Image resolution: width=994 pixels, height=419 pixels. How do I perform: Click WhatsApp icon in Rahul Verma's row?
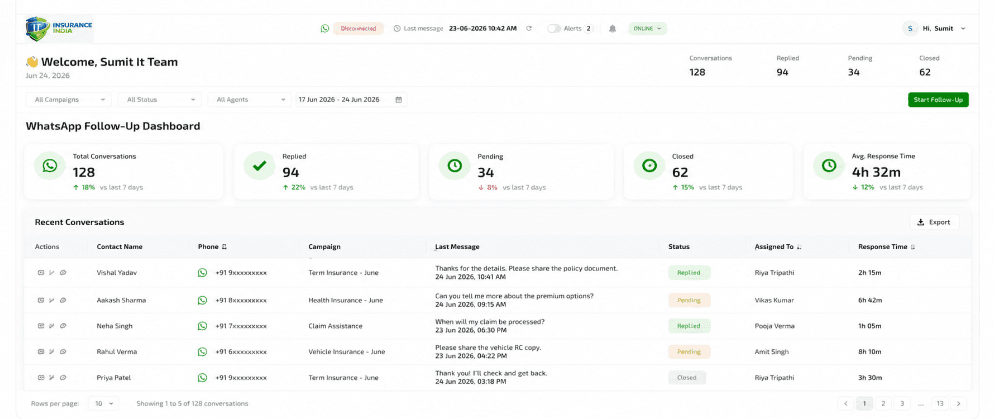(202, 351)
